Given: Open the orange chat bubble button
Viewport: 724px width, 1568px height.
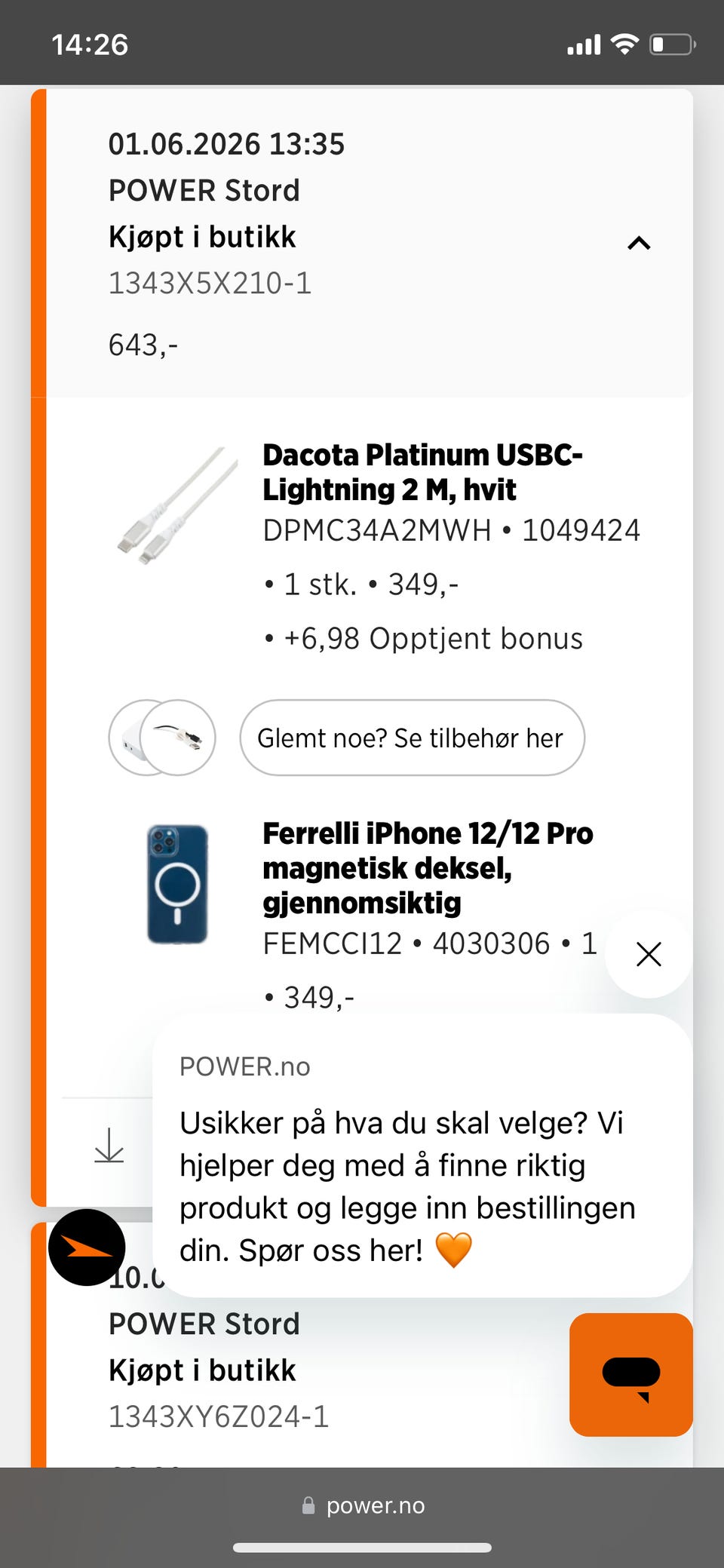Looking at the screenshot, I should click(631, 1374).
